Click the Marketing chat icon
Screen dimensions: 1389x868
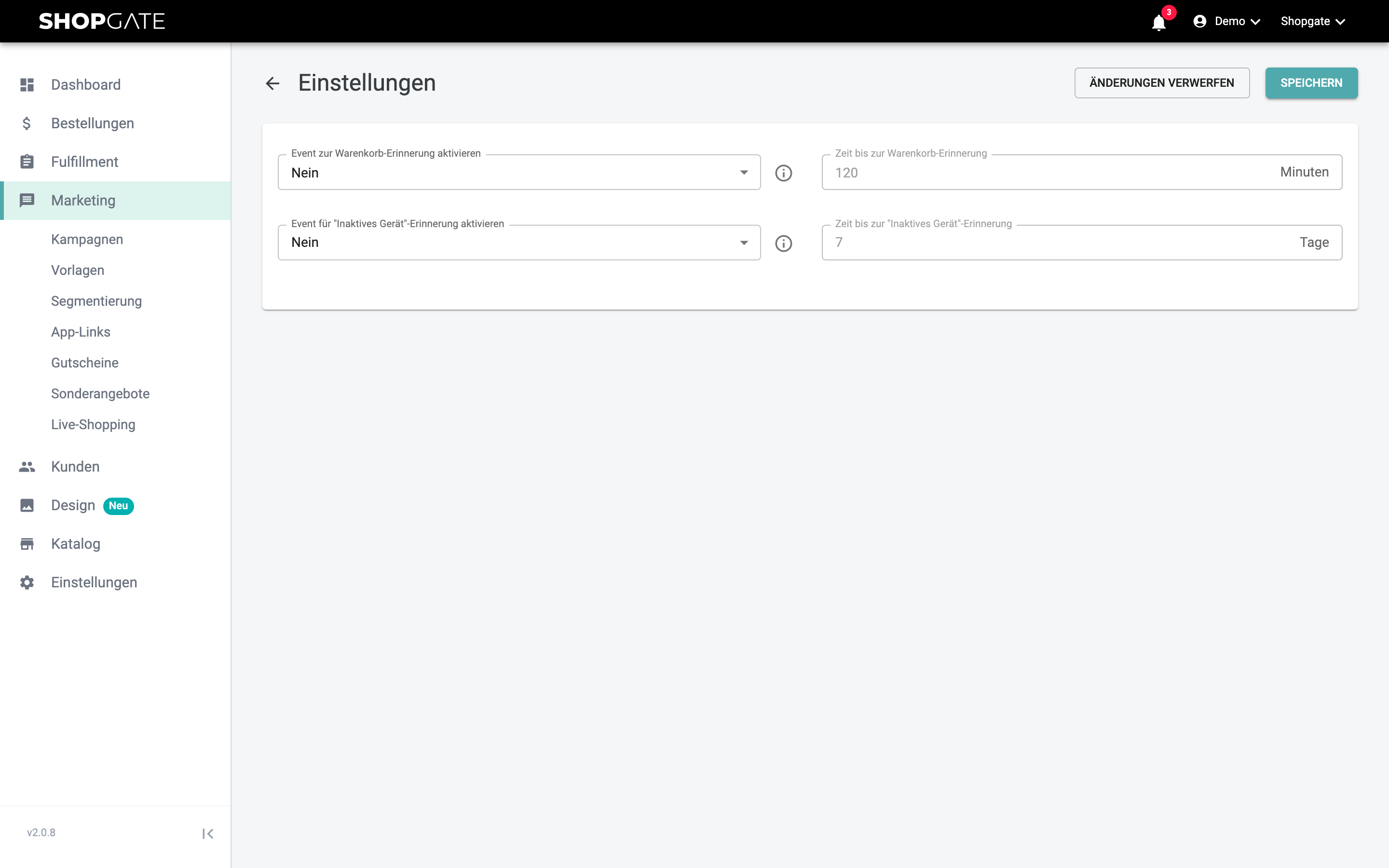tap(27, 200)
